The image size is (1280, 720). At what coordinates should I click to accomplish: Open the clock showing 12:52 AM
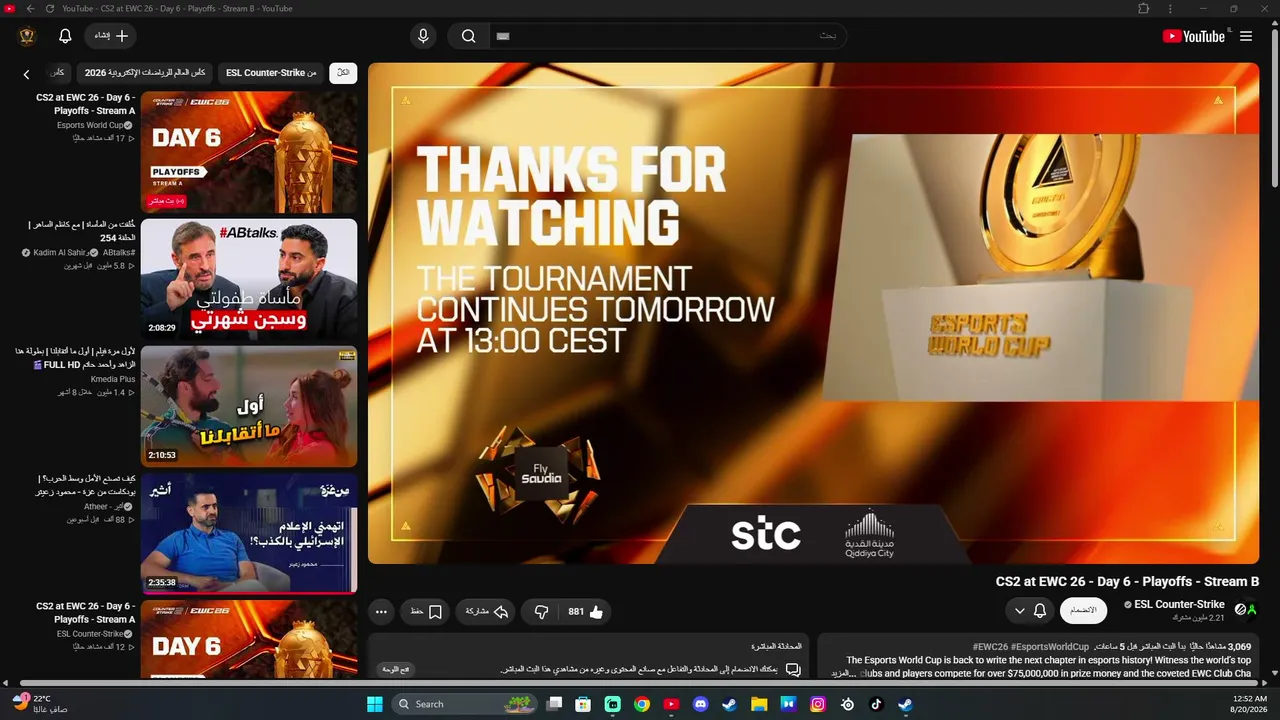pyautogui.click(x=1248, y=704)
